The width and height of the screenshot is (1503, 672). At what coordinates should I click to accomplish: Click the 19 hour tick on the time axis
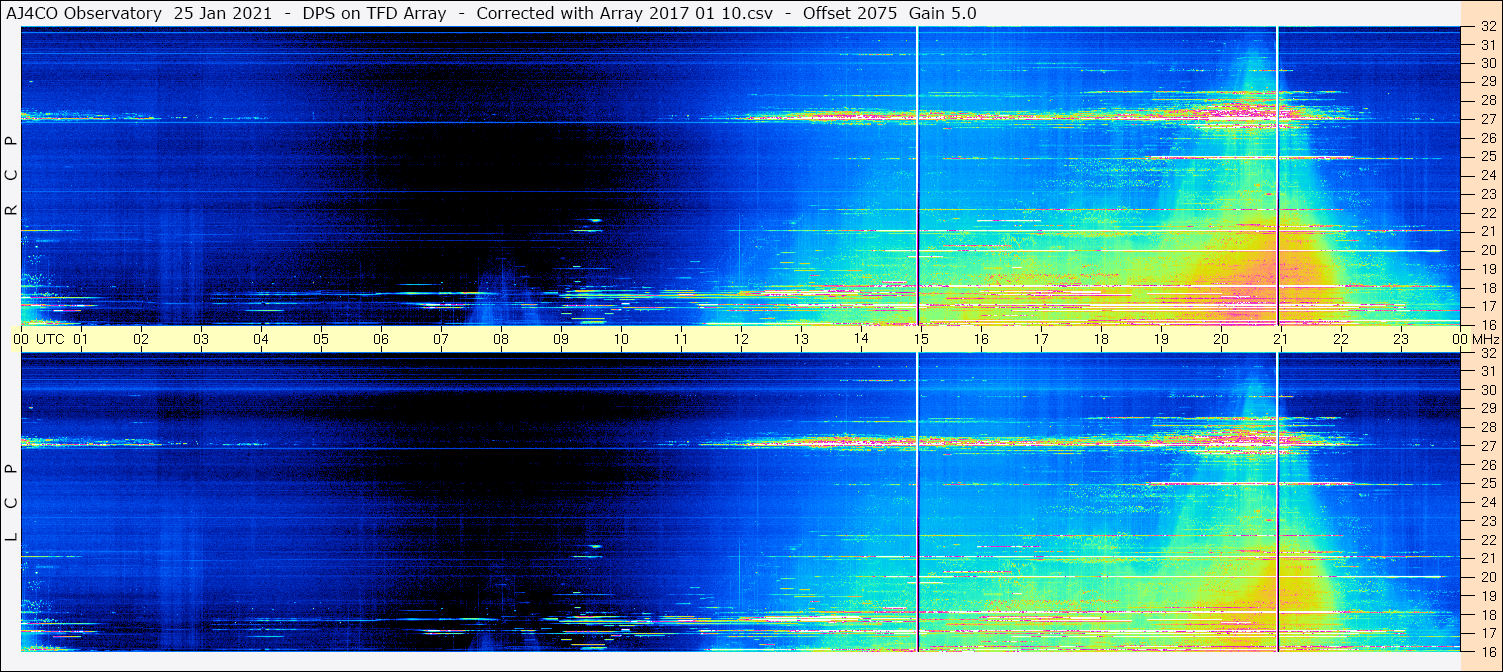[x=1161, y=339]
